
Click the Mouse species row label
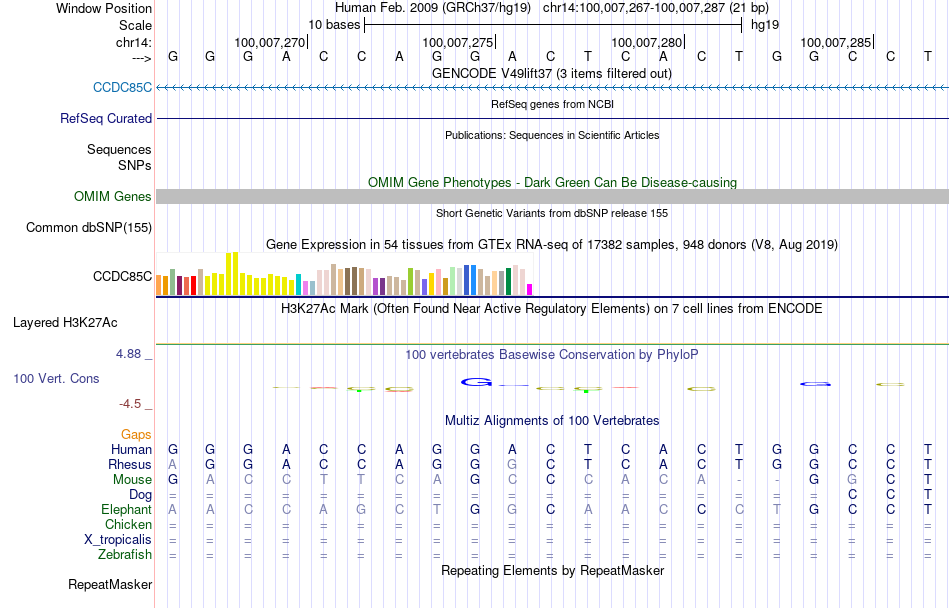[x=132, y=480]
